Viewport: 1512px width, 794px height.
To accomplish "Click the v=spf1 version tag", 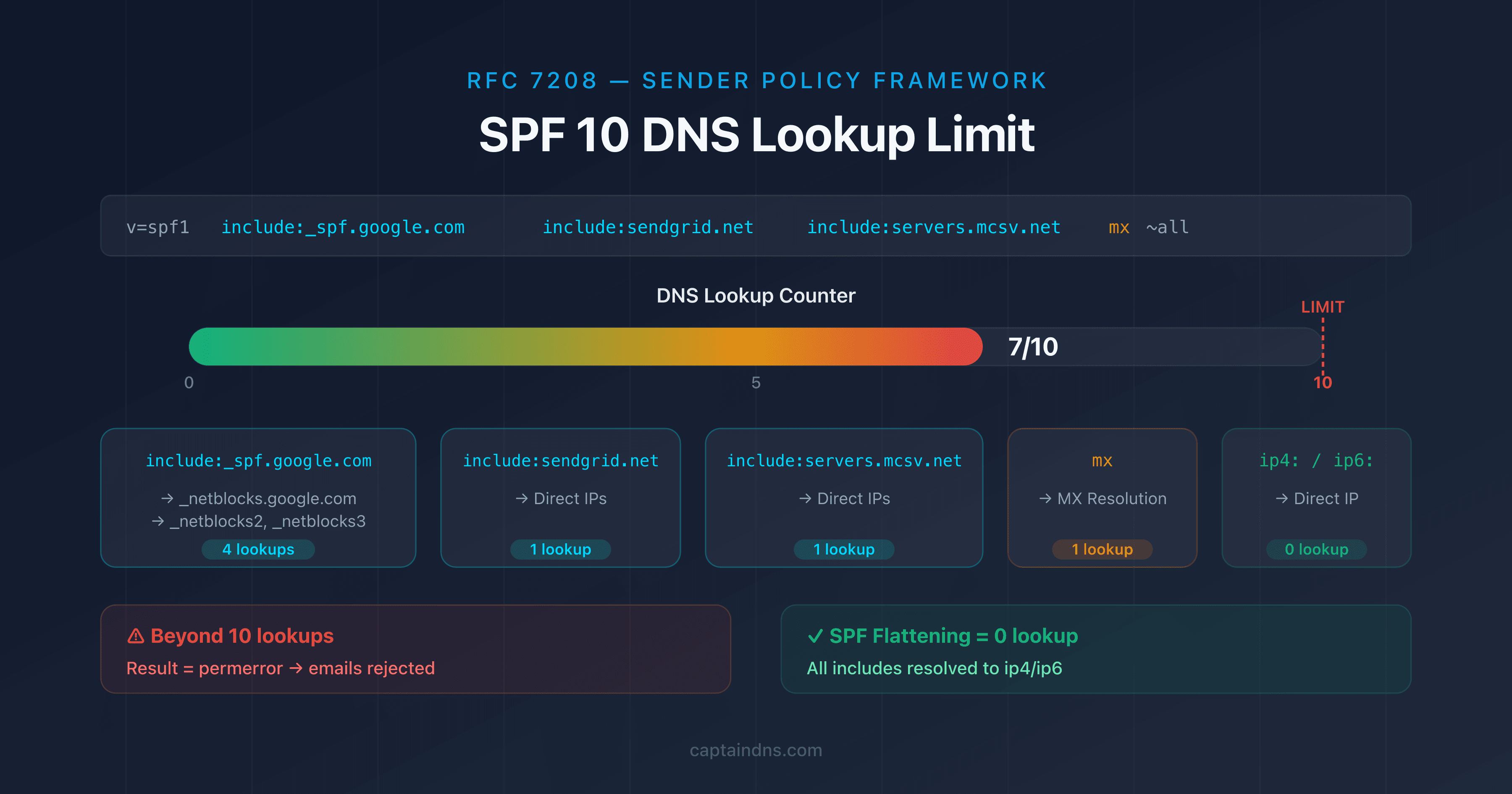I will [158, 227].
